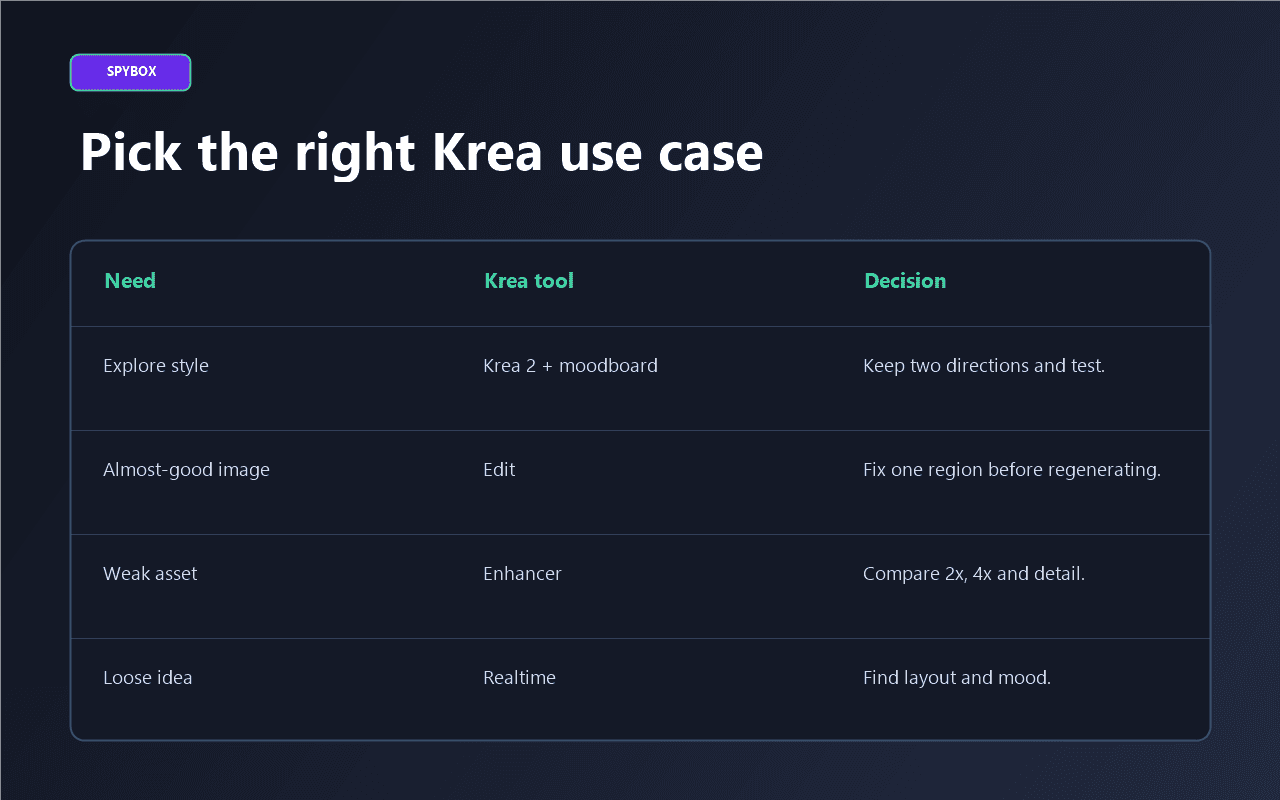
Task: Select the 'Almost-good image' cell
Action: tap(186, 470)
